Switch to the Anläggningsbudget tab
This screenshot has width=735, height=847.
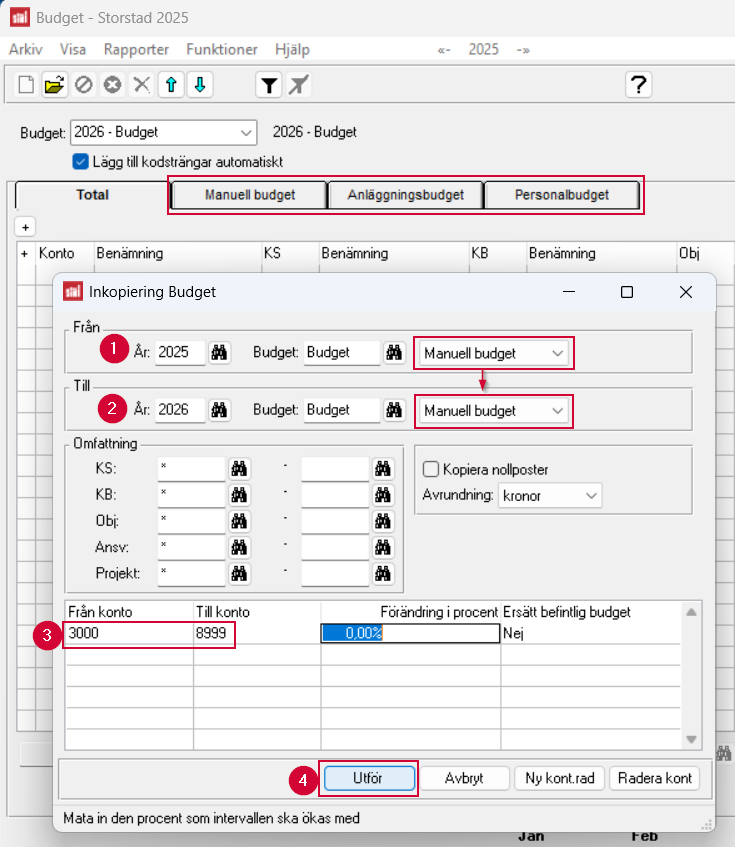pos(405,195)
